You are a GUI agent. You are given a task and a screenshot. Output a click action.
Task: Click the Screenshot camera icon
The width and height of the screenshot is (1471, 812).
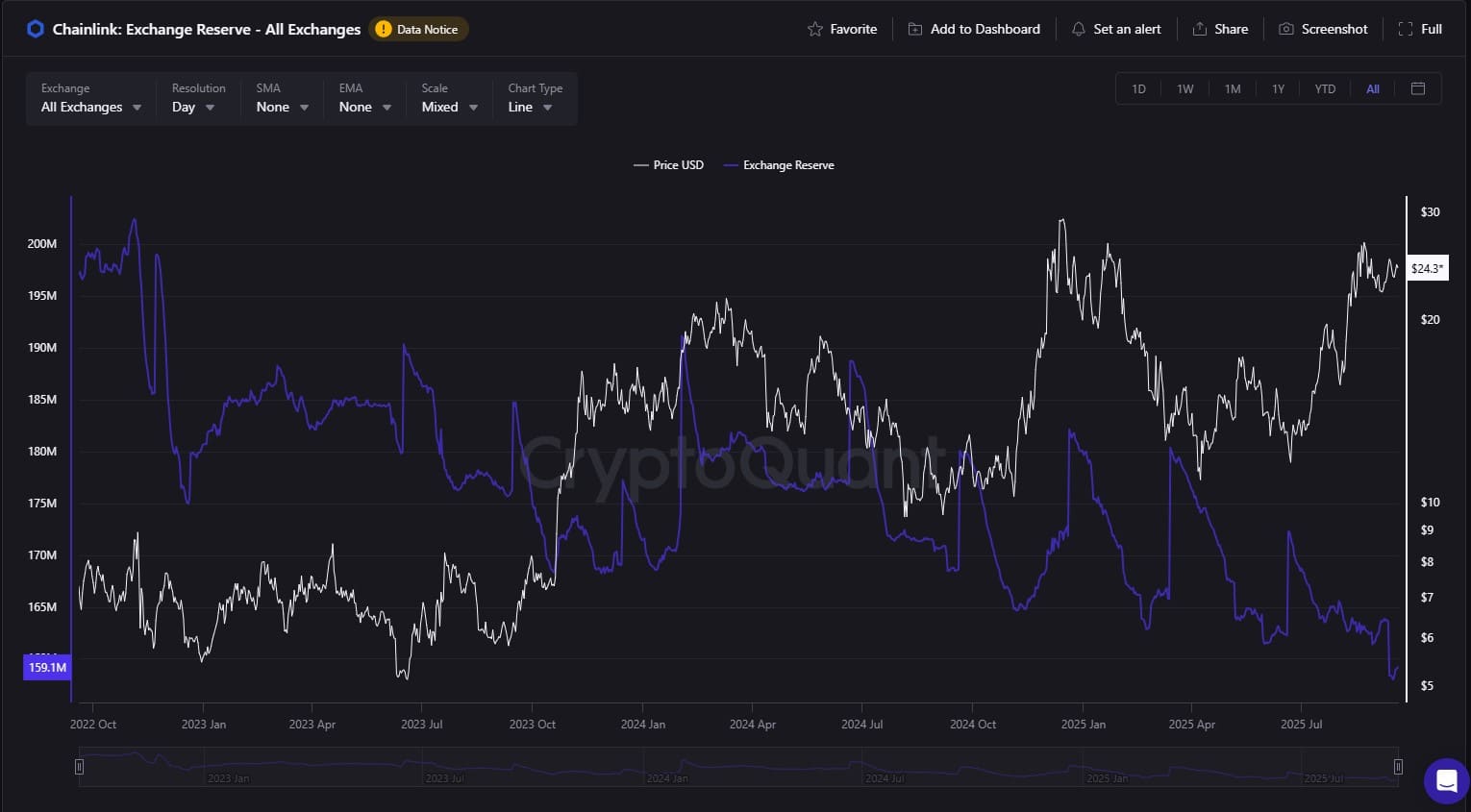click(x=1286, y=29)
